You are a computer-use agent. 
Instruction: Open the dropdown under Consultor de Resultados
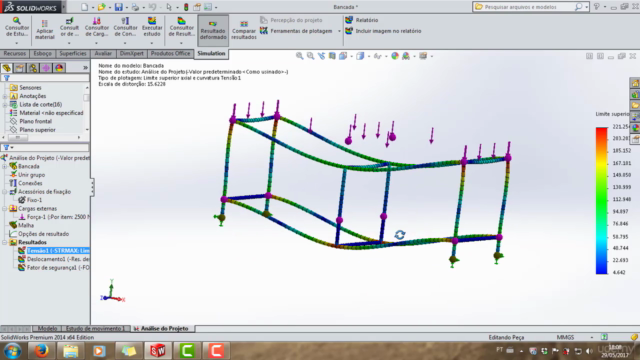point(182,43)
